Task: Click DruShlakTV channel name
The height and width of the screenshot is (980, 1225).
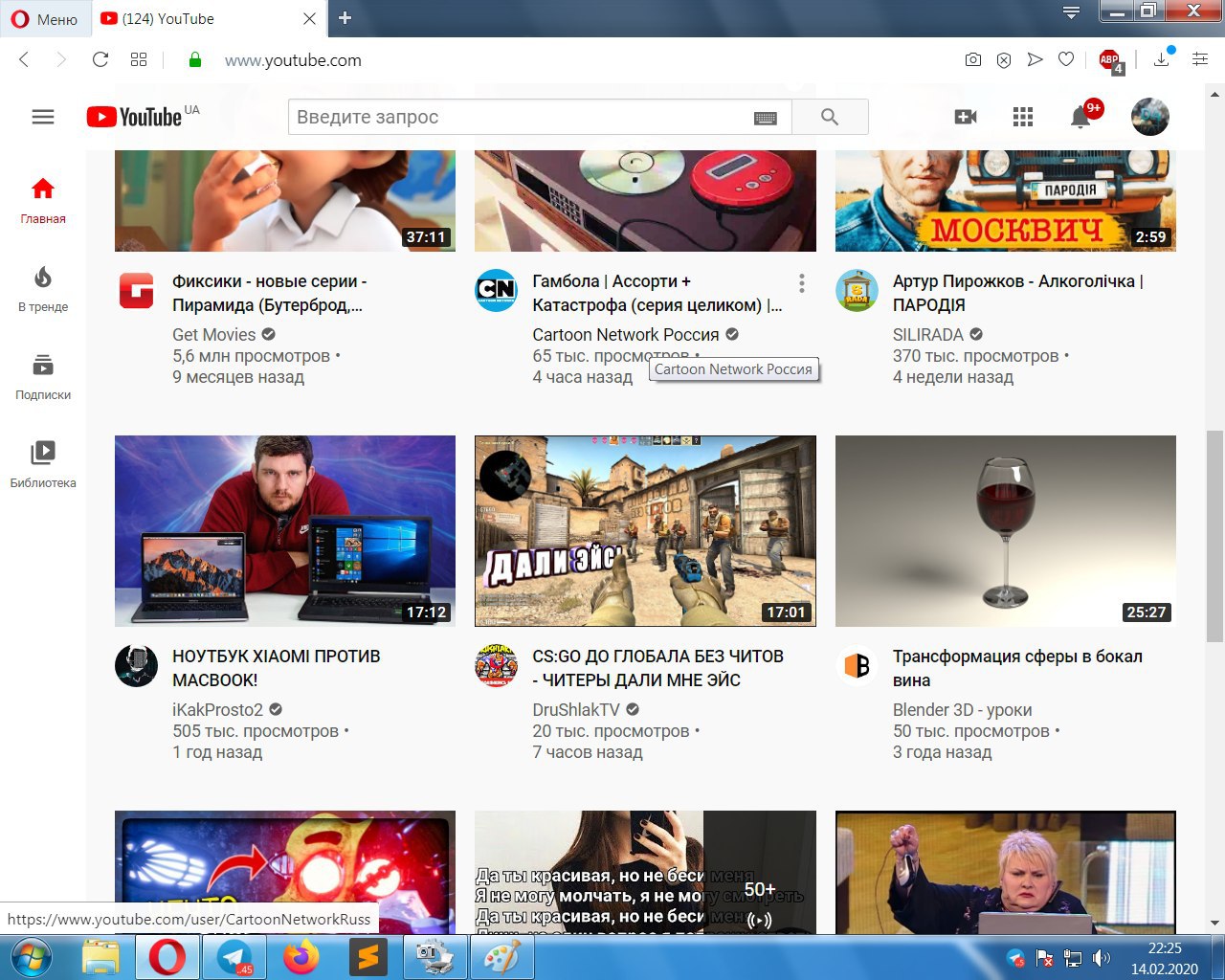Action: [576, 710]
